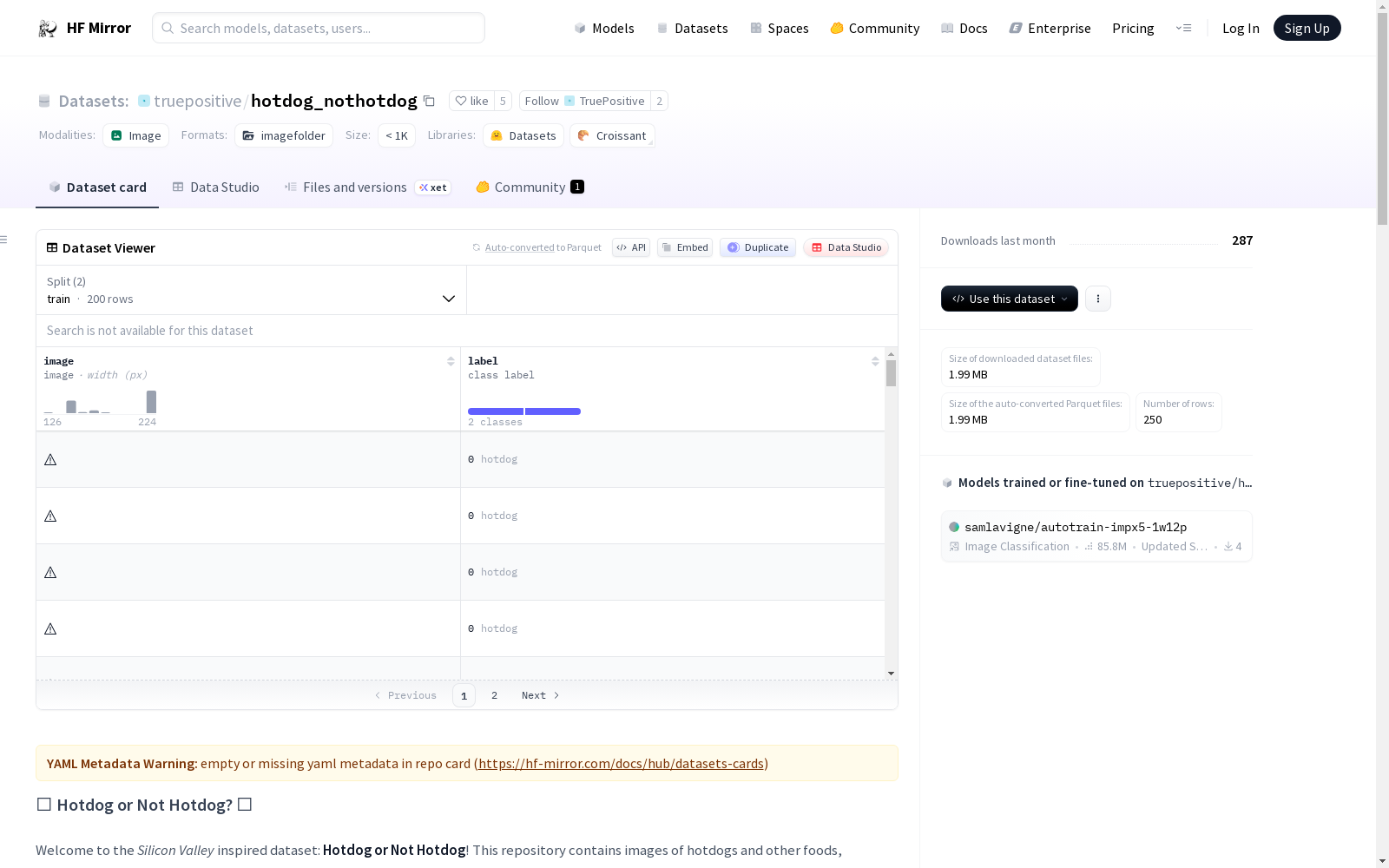
Task: Click the dataset viewer table scrollbar
Action: [x=891, y=373]
